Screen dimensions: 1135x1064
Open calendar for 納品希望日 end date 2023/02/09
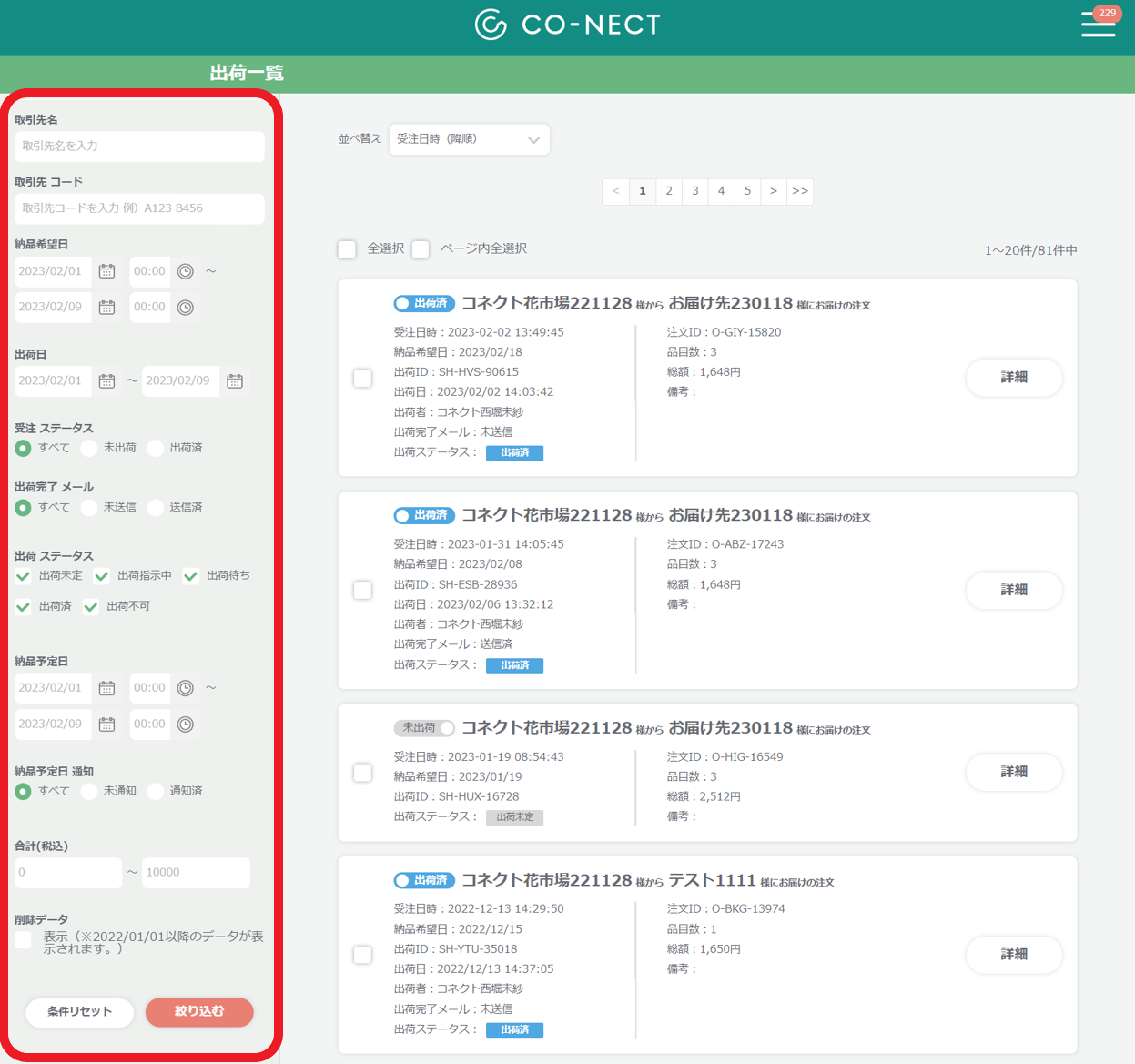tap(106, 308)
